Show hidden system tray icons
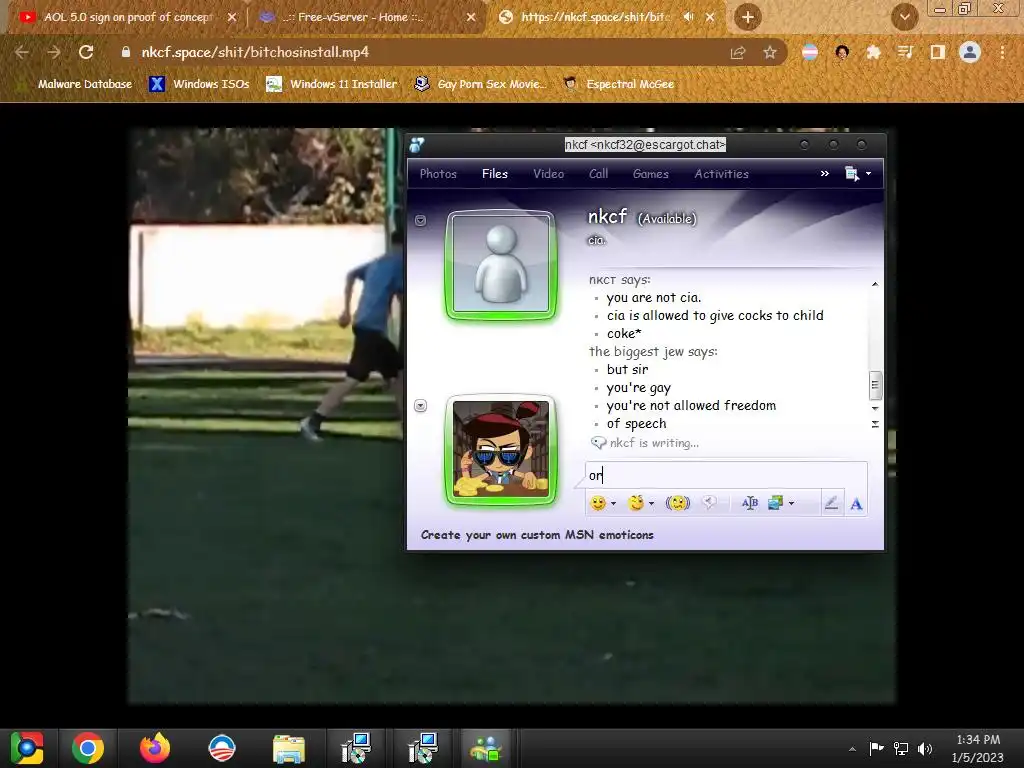1024x768 pixels. point(852,749)
